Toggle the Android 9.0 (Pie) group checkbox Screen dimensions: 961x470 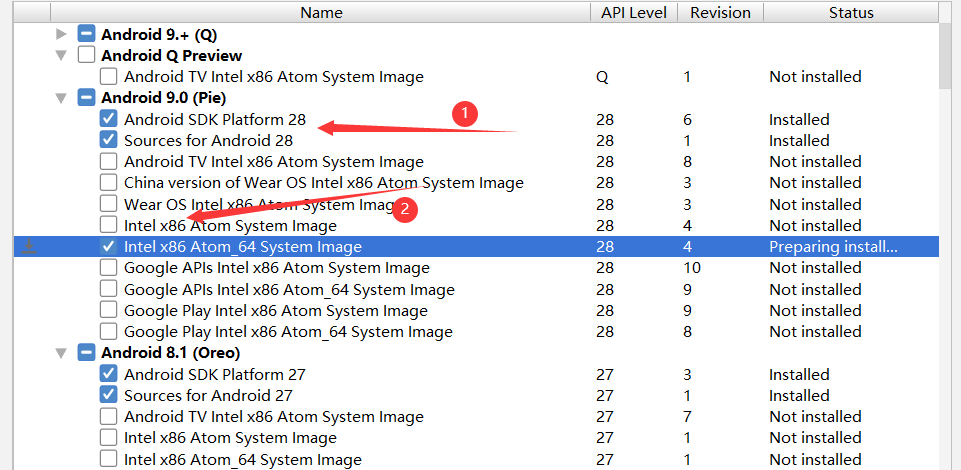pos(86,97)
